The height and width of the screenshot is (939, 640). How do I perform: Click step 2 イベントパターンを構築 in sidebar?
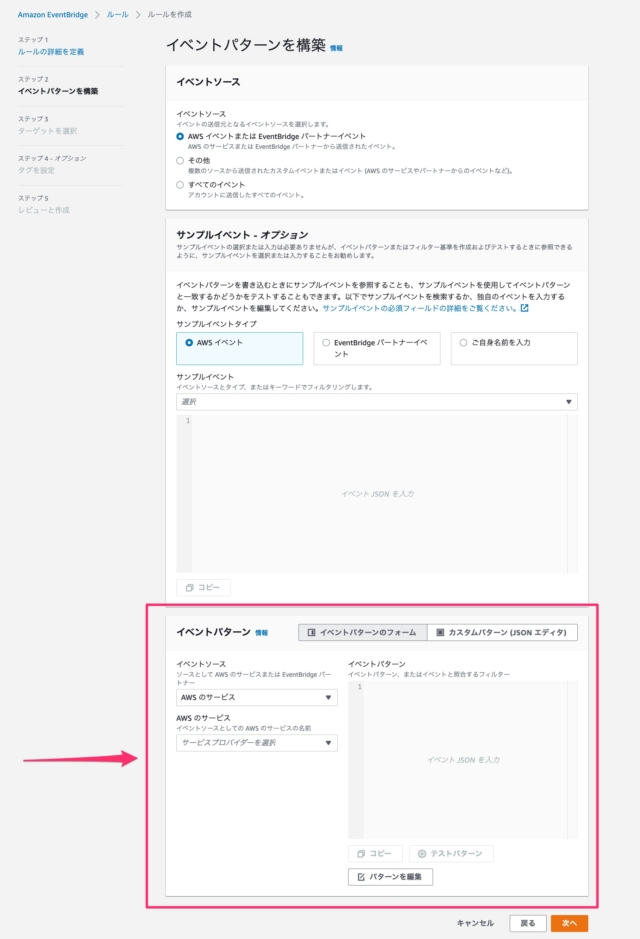58,92
